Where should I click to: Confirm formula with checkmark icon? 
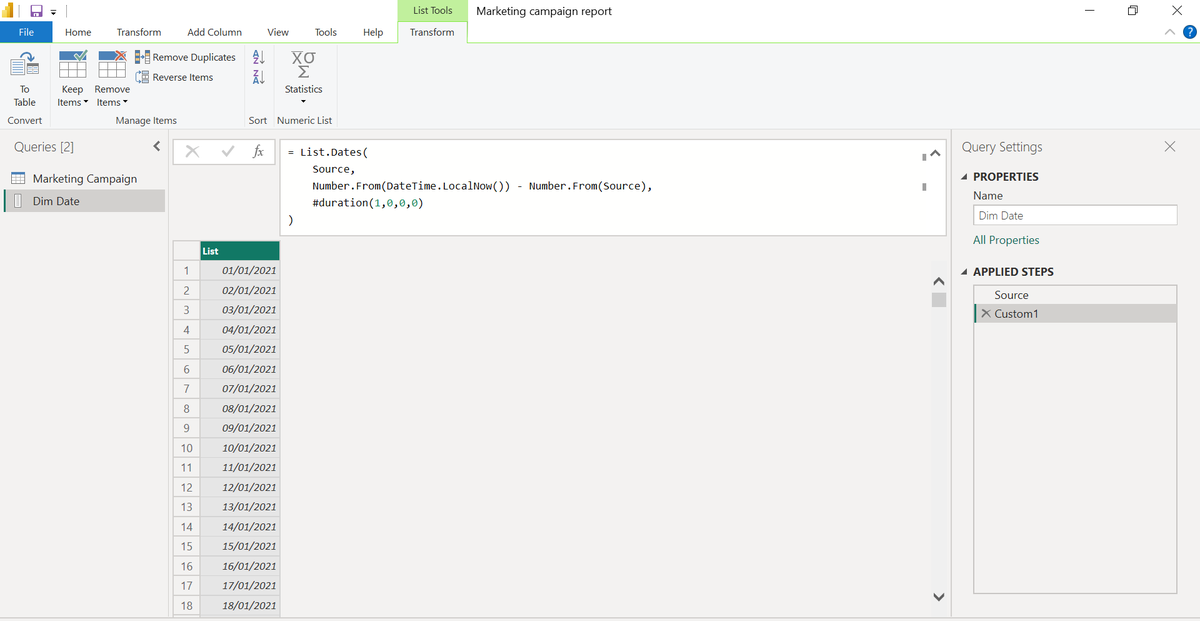click(x=227, y=152)
